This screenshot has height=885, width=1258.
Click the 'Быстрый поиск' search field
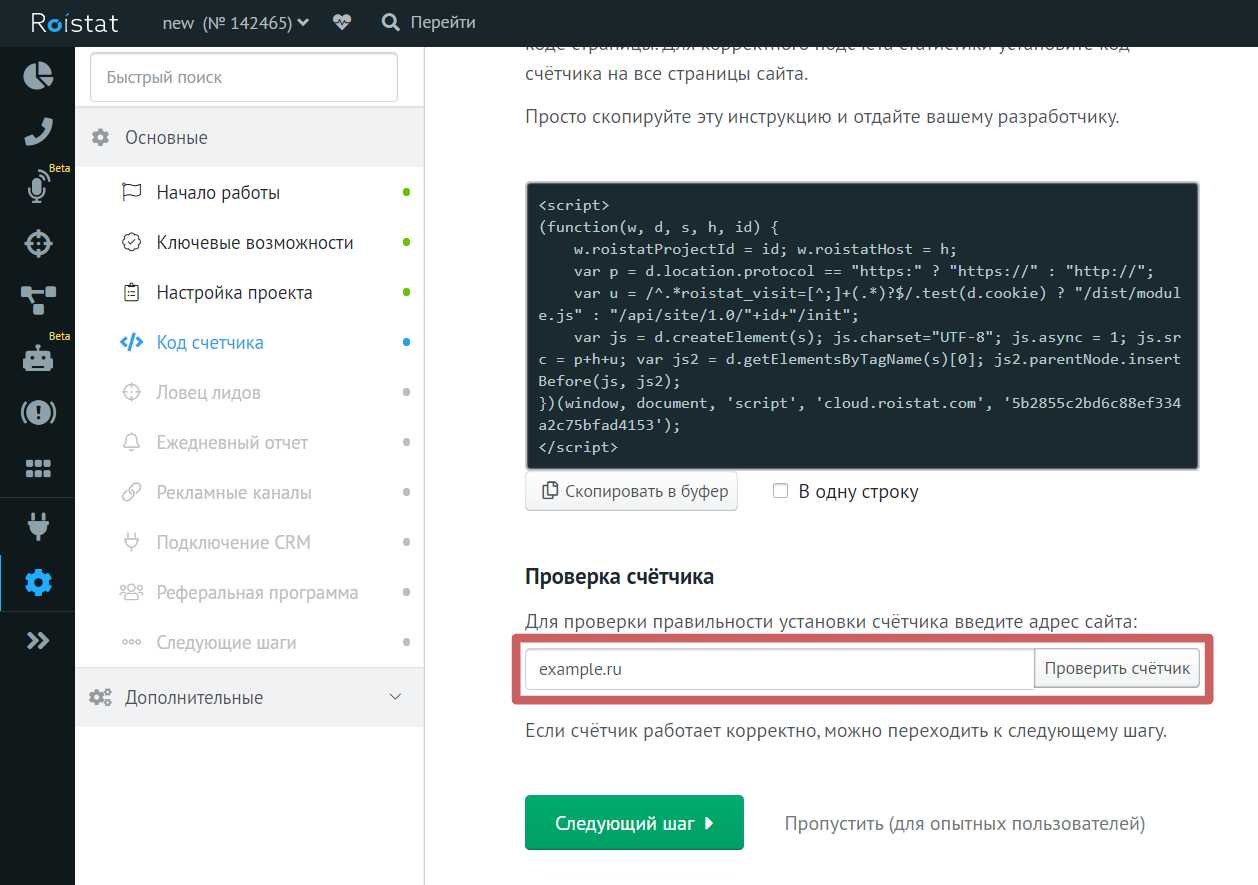pyautogui.click(x=244, y=77)
